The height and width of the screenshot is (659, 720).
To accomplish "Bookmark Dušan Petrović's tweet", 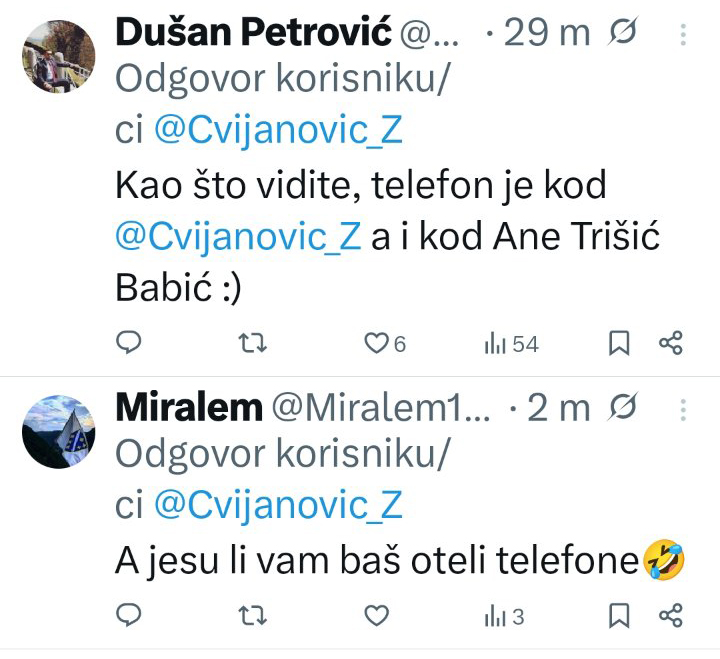I will [619, 343].
